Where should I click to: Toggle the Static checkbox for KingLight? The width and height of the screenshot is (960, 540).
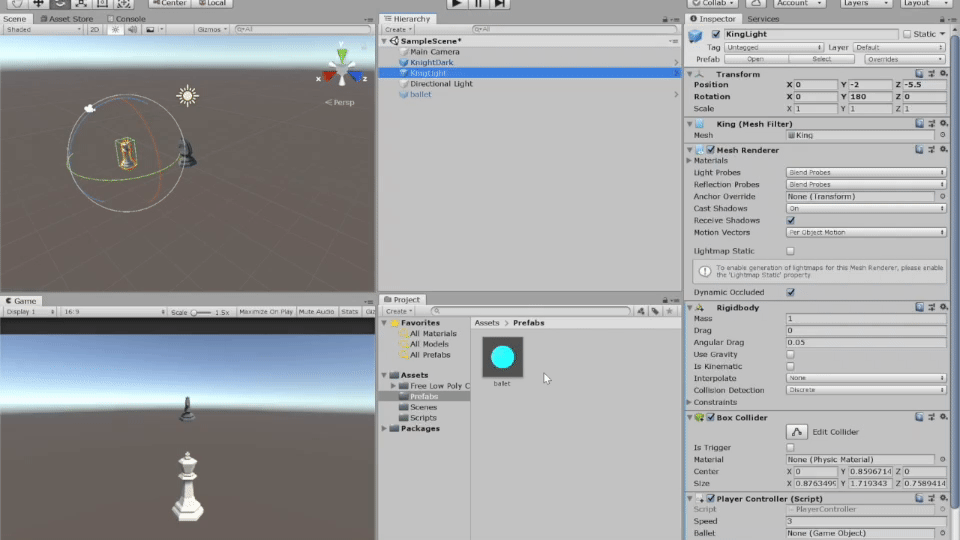click(907, 34)
